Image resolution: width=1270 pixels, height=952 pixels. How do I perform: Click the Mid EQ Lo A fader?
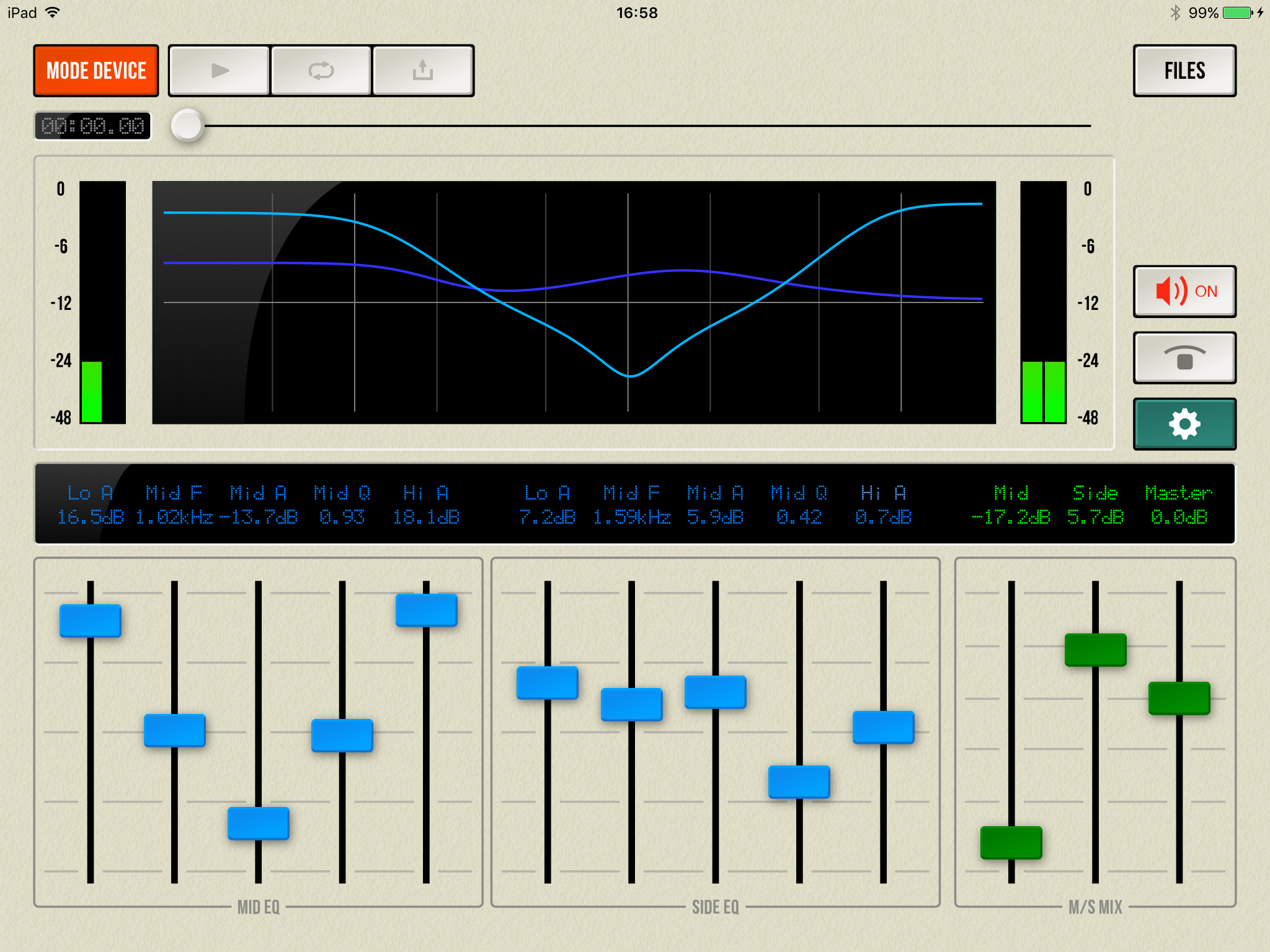click(x=91, y=620)
